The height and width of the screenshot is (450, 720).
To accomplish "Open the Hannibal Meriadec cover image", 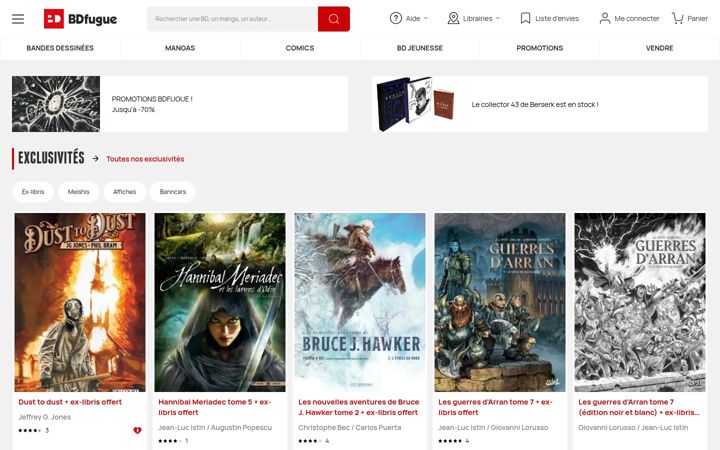I will tap(220, 302).
